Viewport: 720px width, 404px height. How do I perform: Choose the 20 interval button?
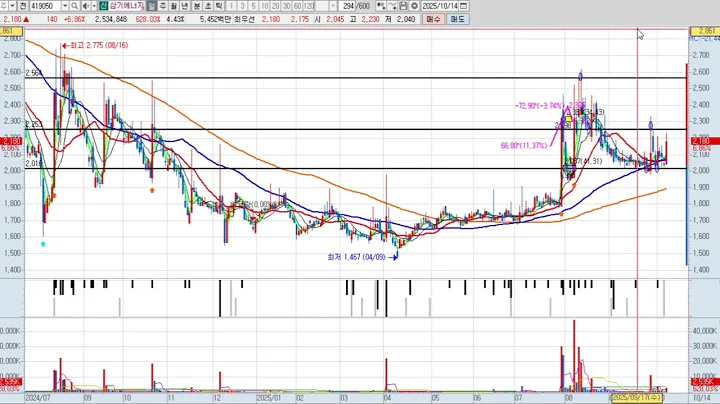click(x=276, y=6)
